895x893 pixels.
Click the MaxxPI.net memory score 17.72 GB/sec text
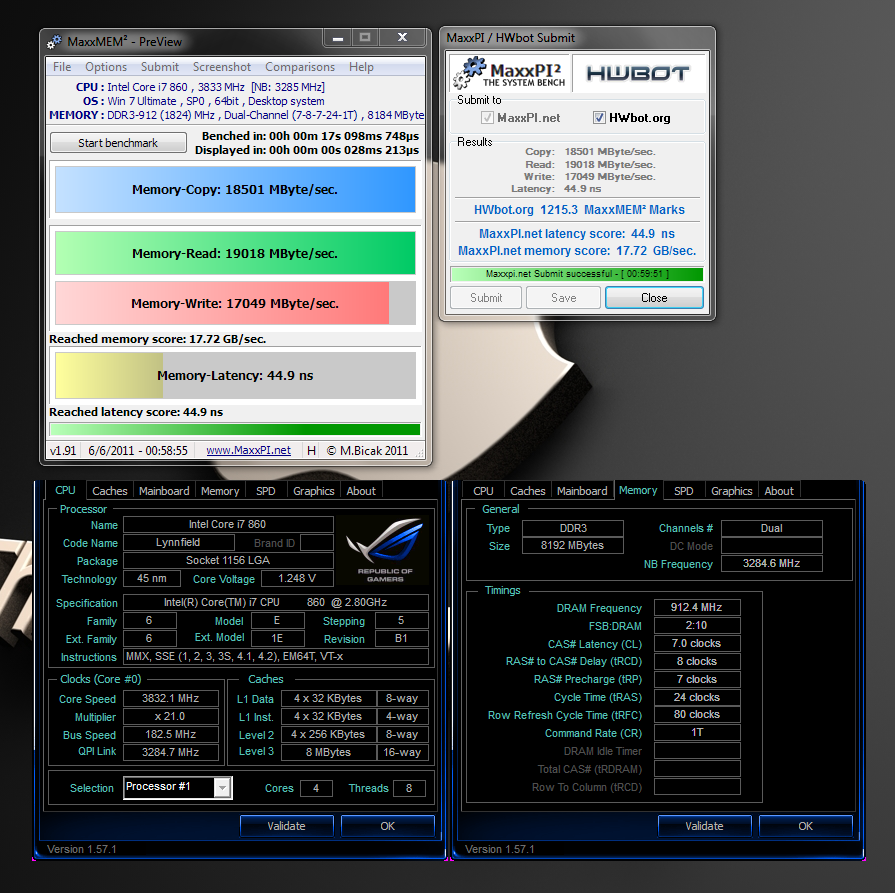(577, 251)
